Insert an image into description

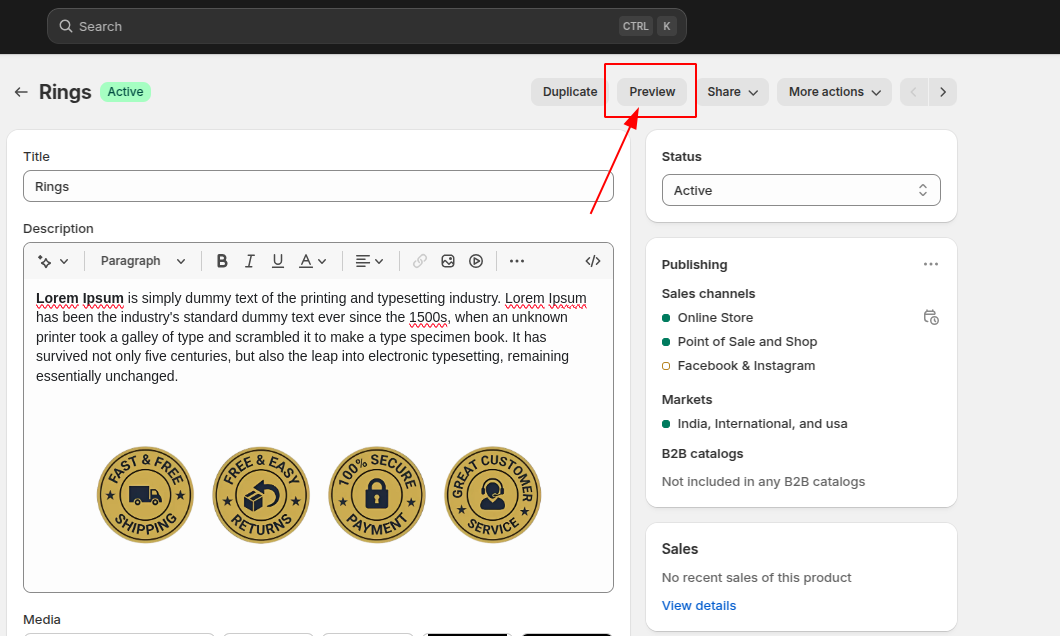[448, 261]
